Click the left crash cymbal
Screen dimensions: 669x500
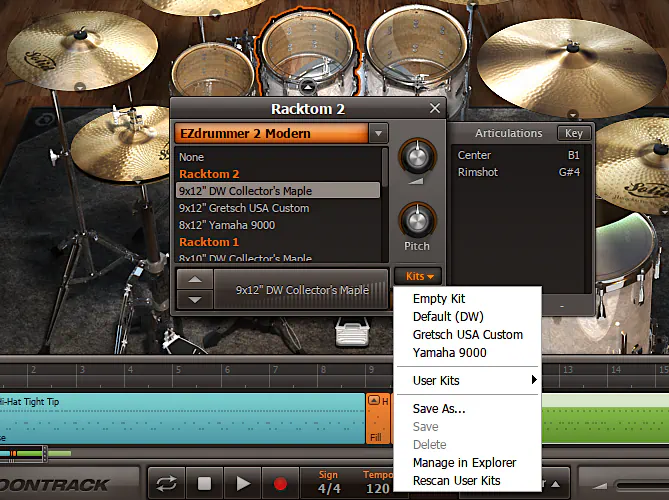[82, 50]
